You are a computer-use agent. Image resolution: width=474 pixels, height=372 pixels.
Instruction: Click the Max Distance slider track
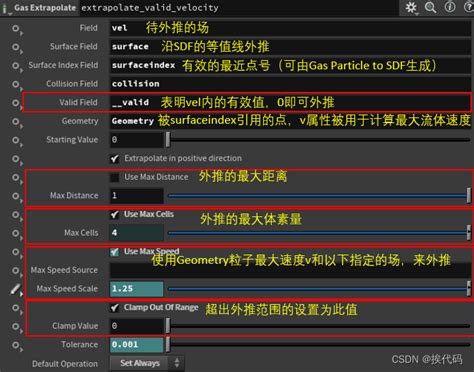pyautogui.click(x=318, y=196)
